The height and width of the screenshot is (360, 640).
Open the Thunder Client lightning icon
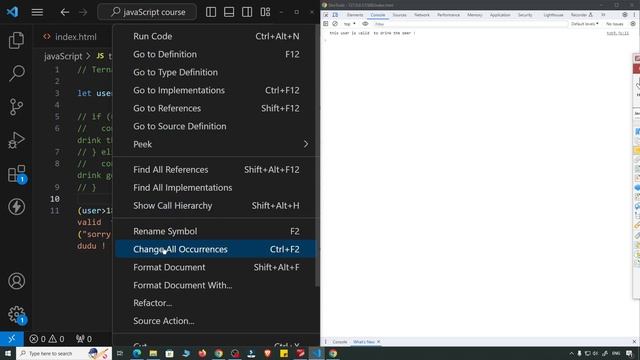click(x=16, y=207)
